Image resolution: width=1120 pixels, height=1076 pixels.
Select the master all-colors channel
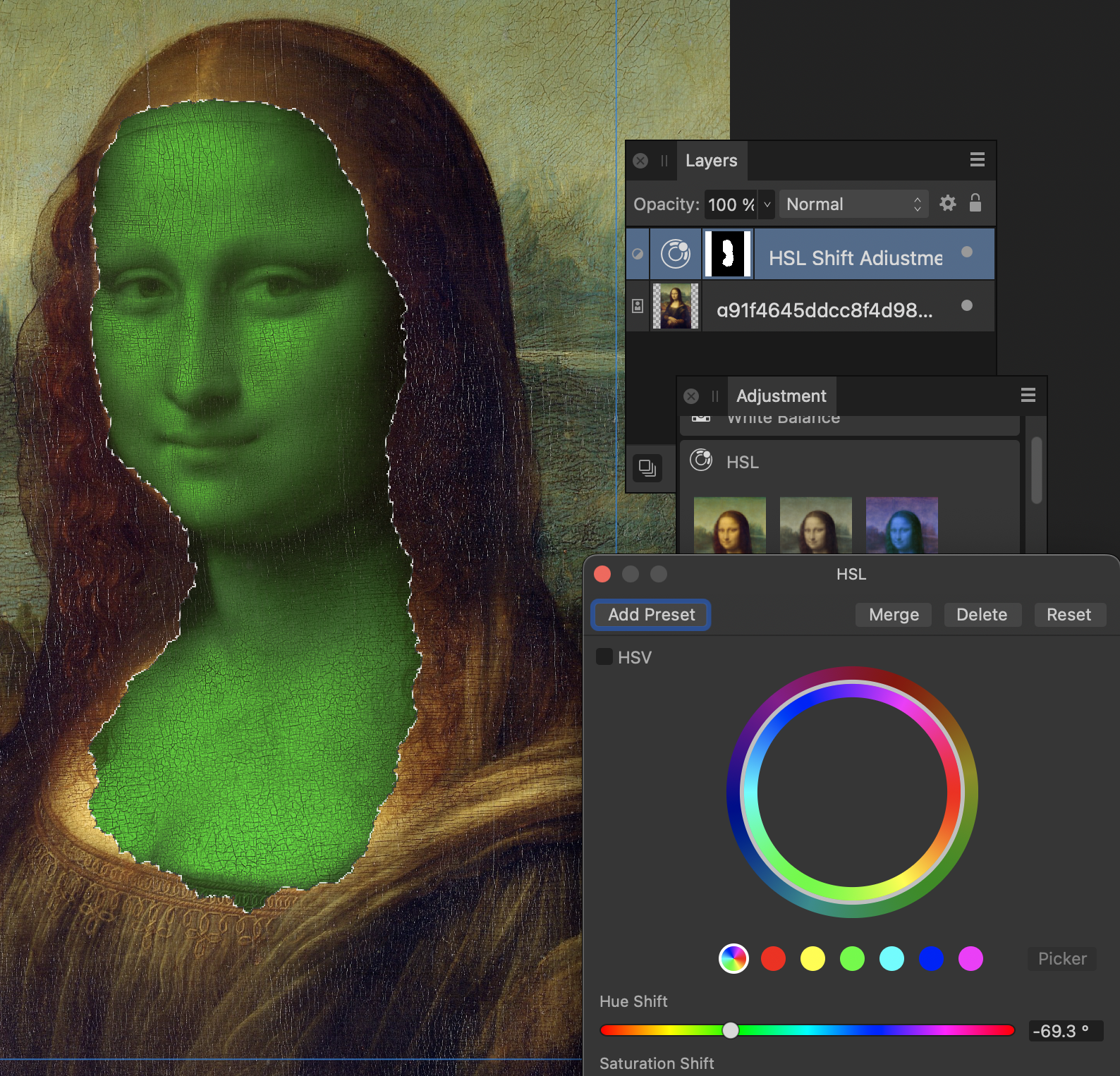734,959
